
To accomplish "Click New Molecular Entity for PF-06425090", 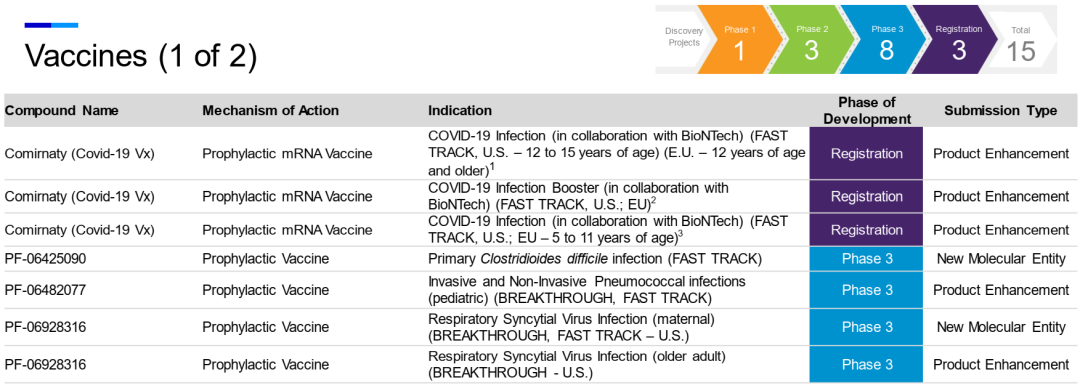I will point(1001,259).
